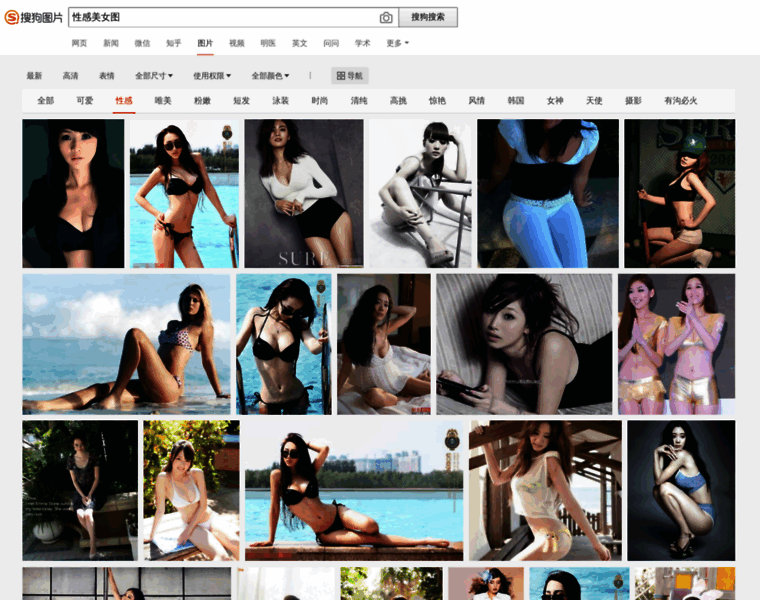Expand the 全部尺寸 size dropdown

(154, 76)
